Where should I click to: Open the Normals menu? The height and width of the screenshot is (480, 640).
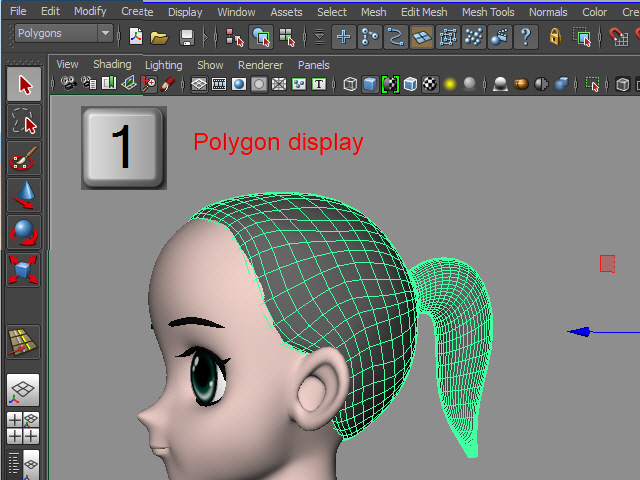pyautogui.click(x=548, y=12)
